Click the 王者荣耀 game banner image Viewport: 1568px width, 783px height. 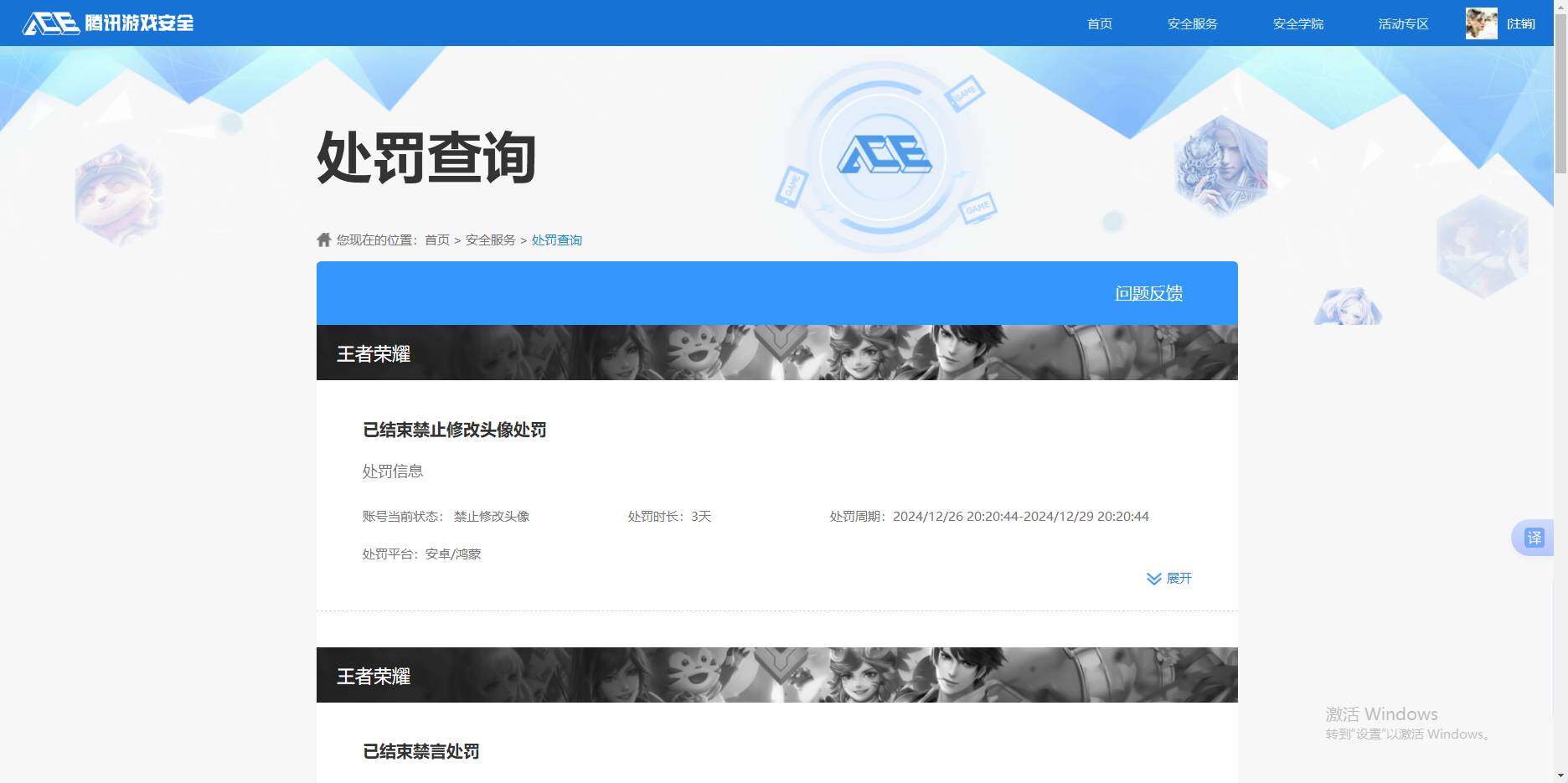point(776,353)
